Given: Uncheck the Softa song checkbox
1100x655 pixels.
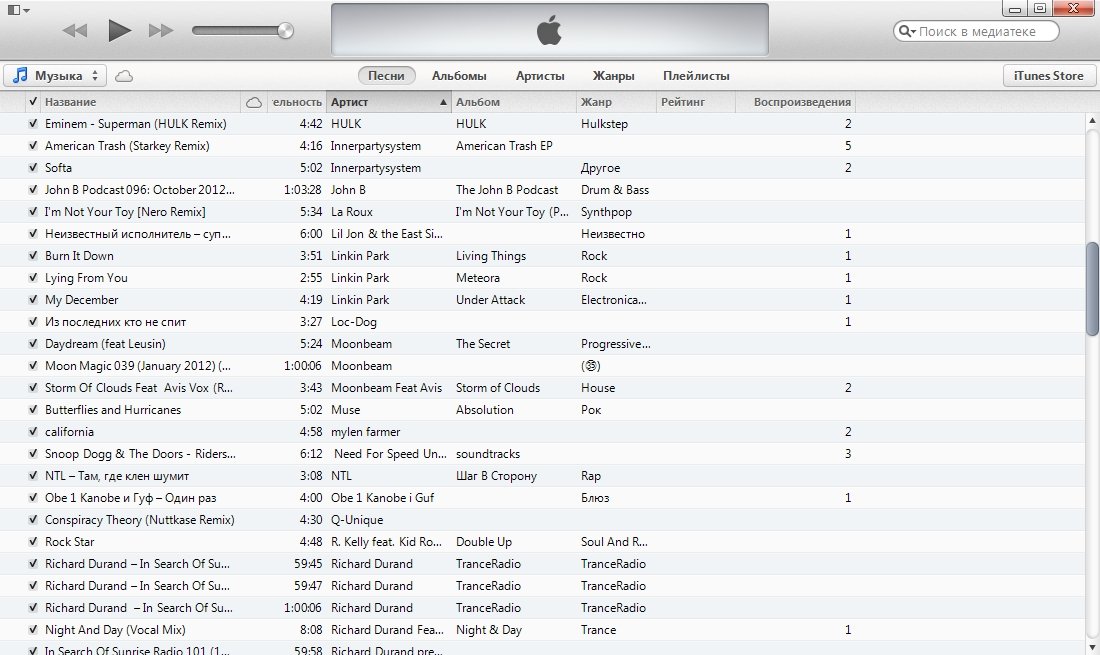Looking at the screenshot, I should coord(32,168).
